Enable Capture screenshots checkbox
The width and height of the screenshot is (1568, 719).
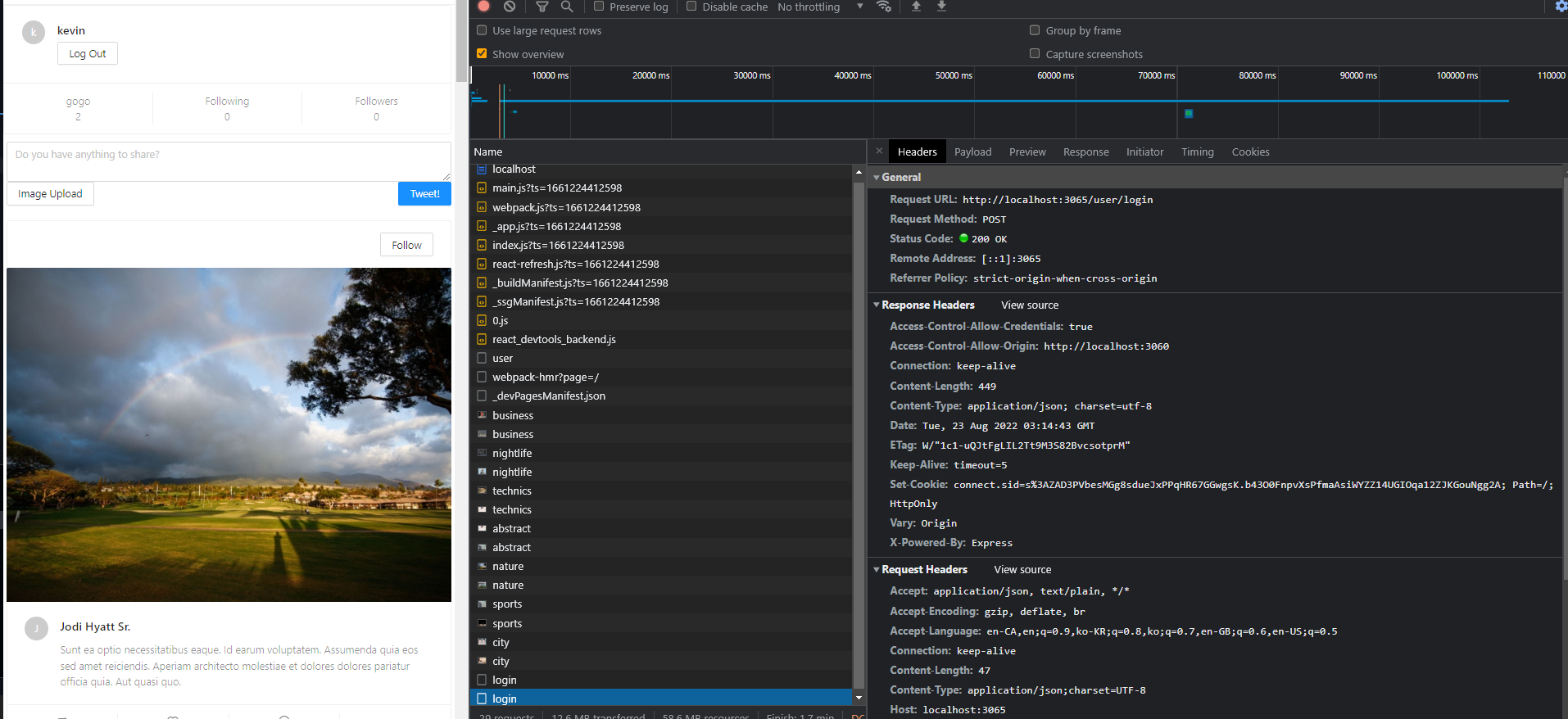coord(1035,54)
